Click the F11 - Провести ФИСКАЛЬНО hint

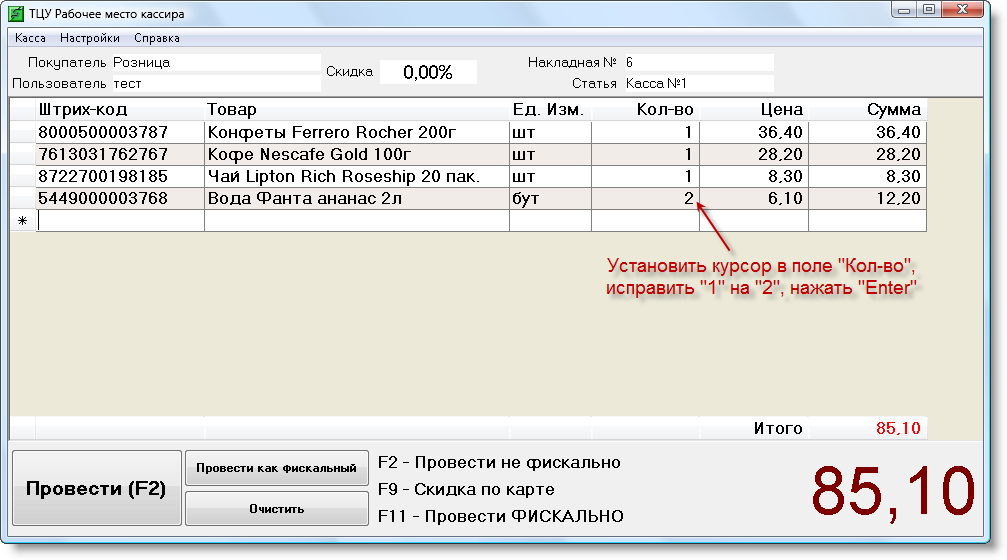[x=501, y=516]
